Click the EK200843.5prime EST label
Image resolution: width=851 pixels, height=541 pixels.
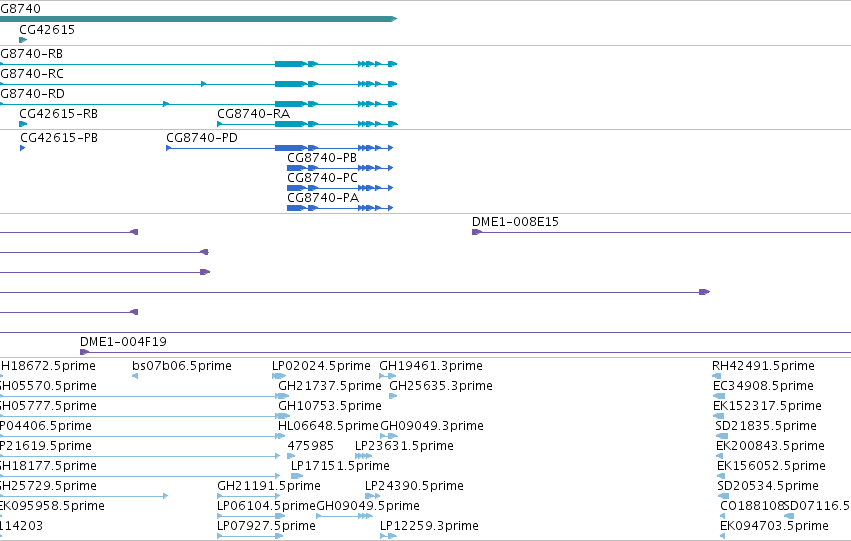click(770, 446)
